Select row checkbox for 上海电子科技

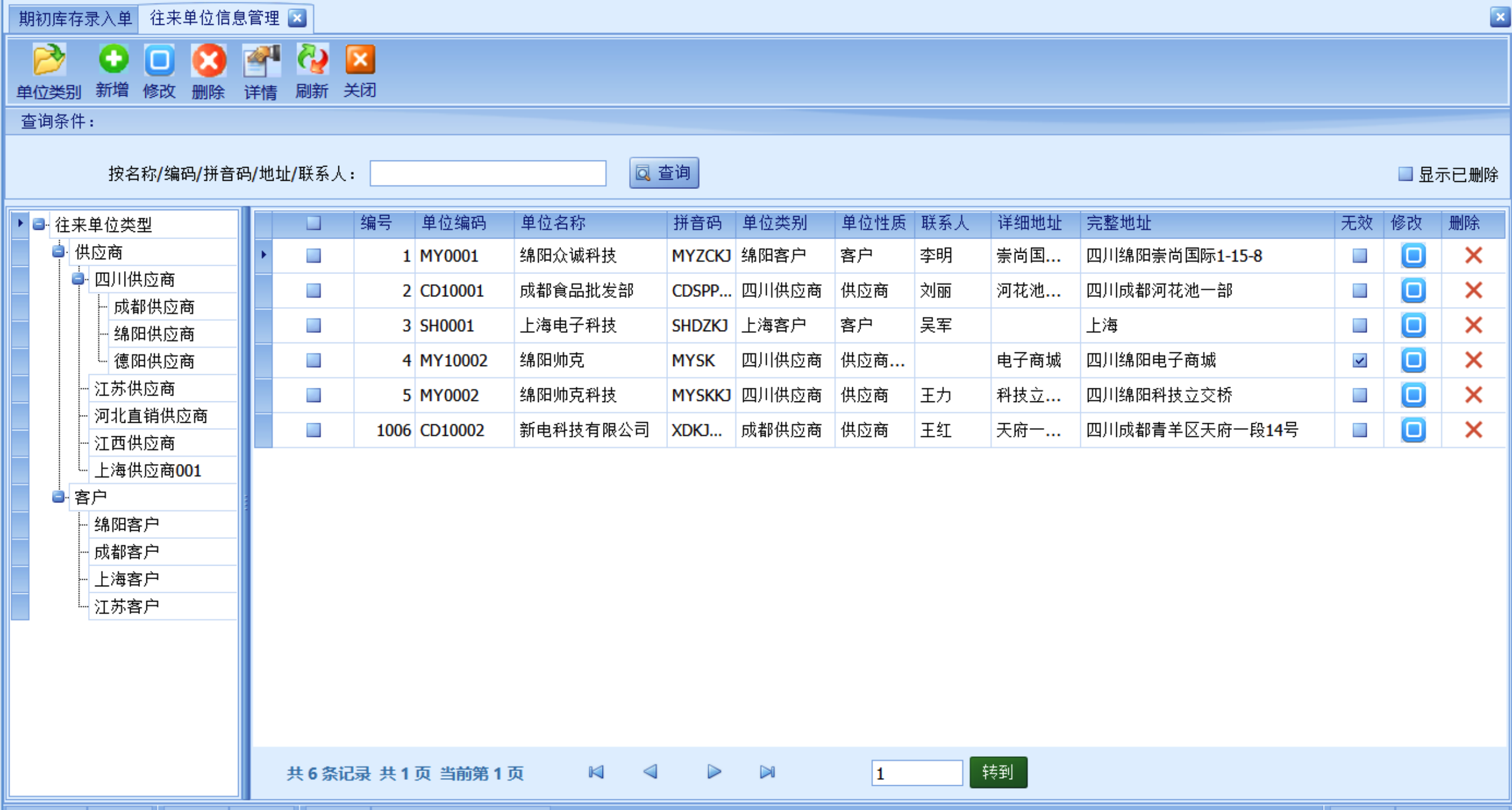click(314, 325)
